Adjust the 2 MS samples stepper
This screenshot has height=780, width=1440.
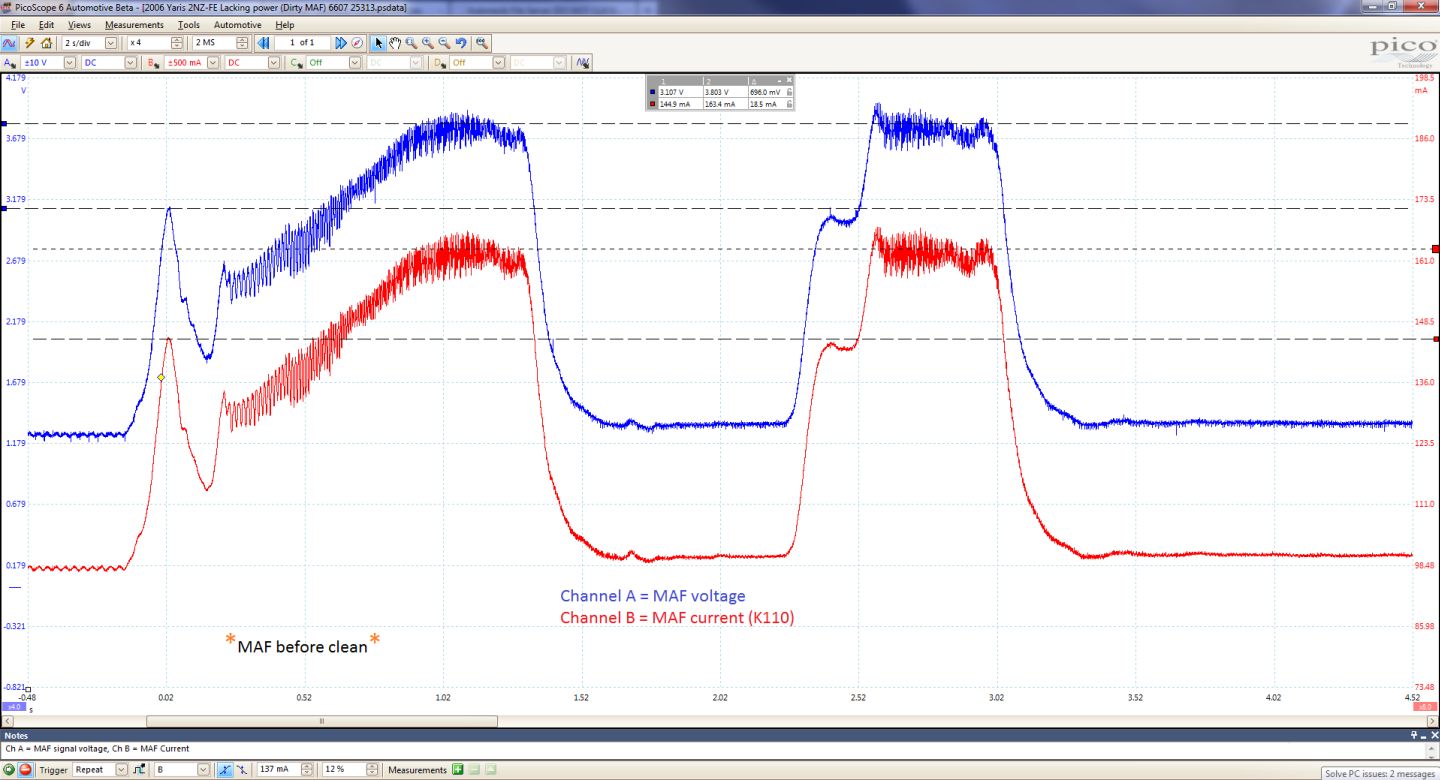coord(242,43)
